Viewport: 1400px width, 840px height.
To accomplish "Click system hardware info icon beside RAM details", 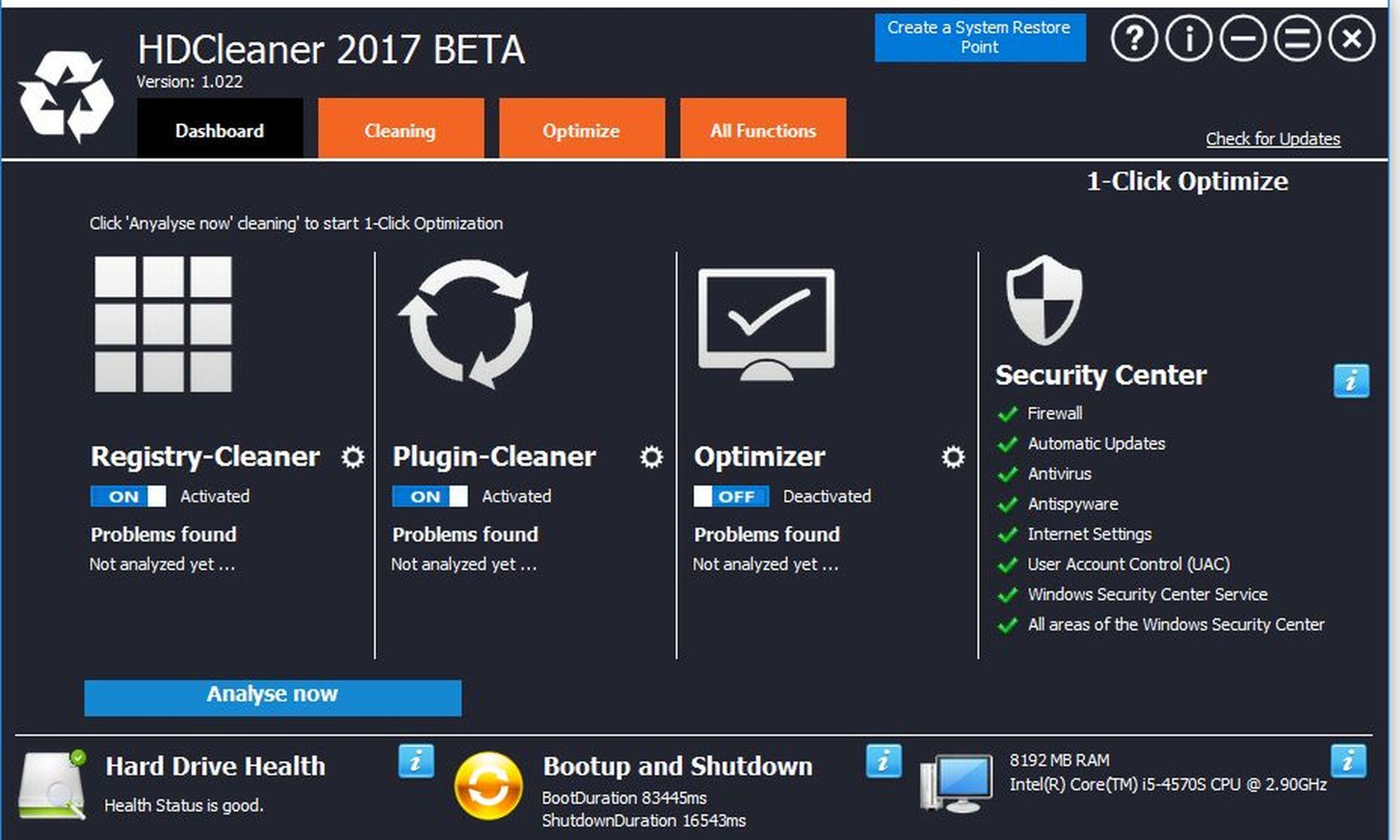I will click(1348, 761).
